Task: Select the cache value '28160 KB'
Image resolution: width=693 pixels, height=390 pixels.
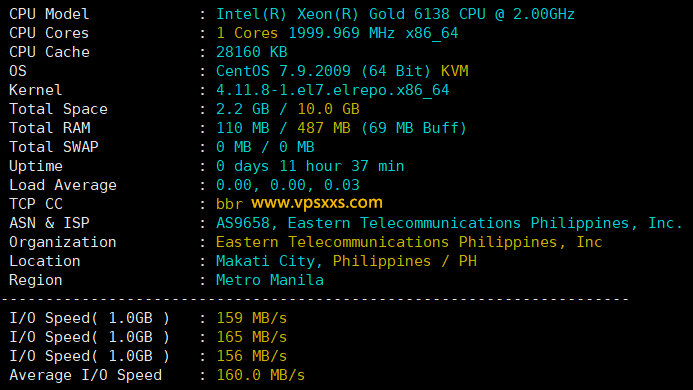Action: pyautogui.click(x=251, y=52)
